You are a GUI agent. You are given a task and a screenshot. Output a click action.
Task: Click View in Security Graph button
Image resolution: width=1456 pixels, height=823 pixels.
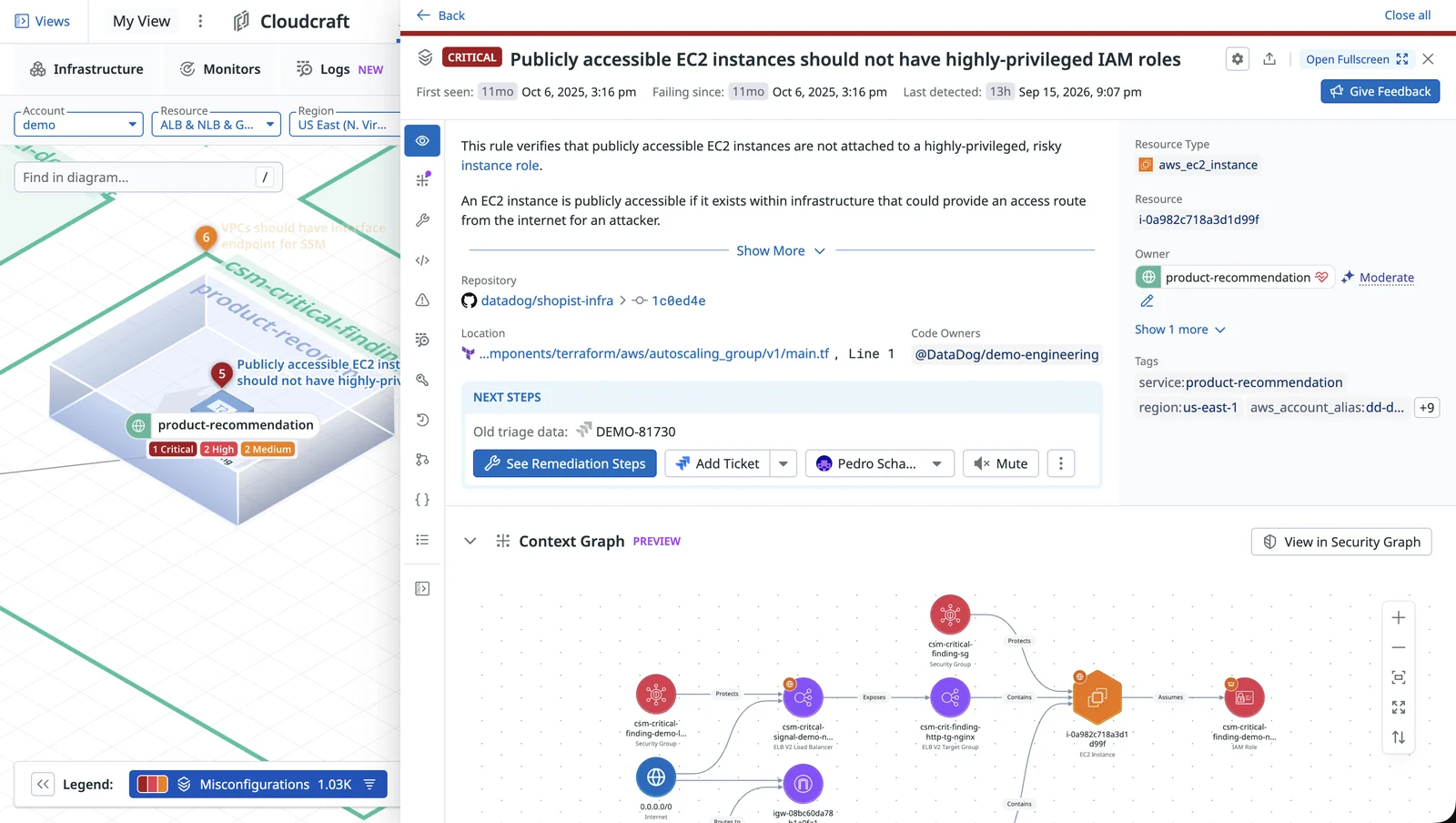click(1341, 542)
